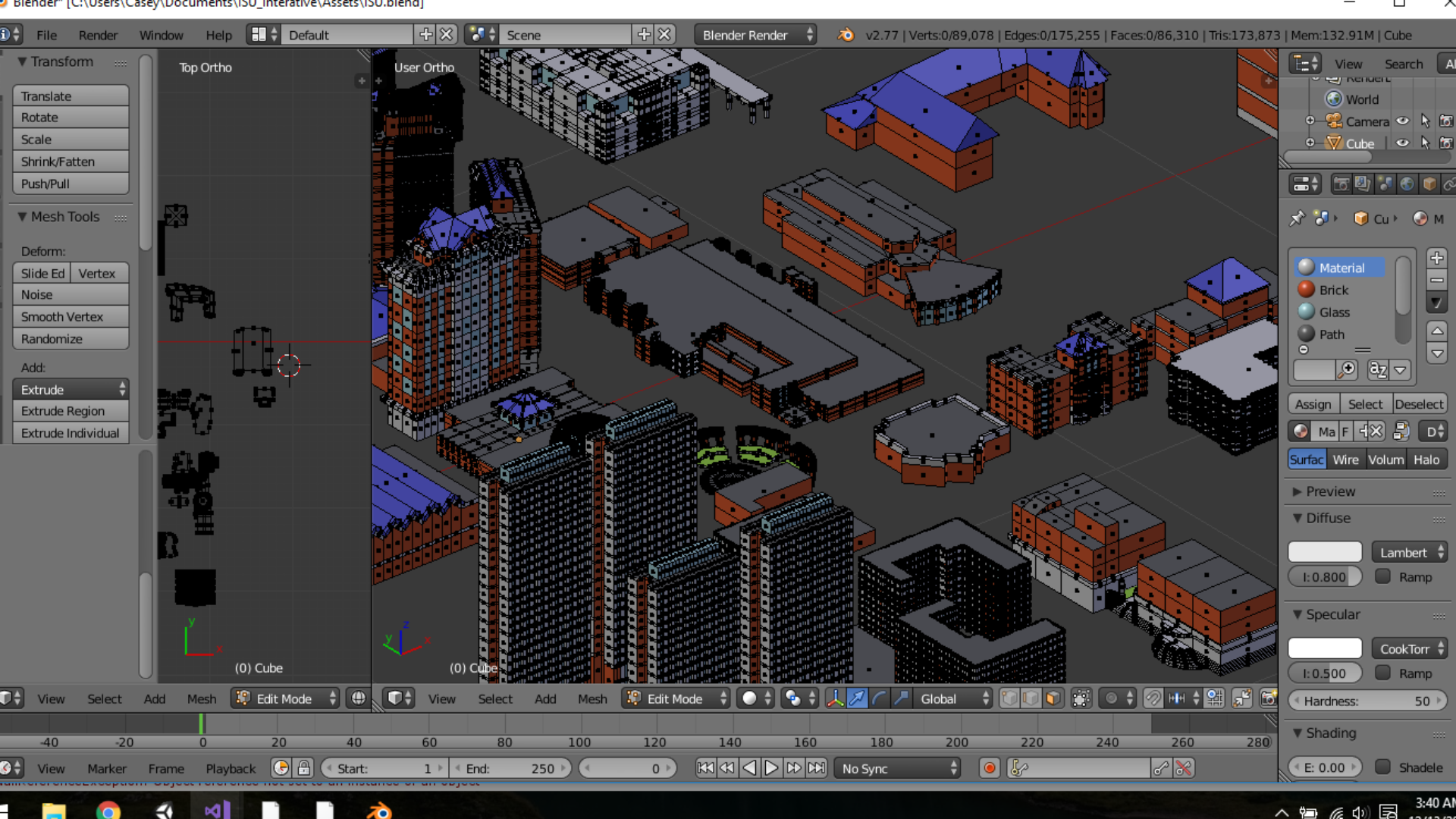Screen dimensions: 1456x819
Task: Click the Blender icon in Windows taskbar
Action: [379, 811]
